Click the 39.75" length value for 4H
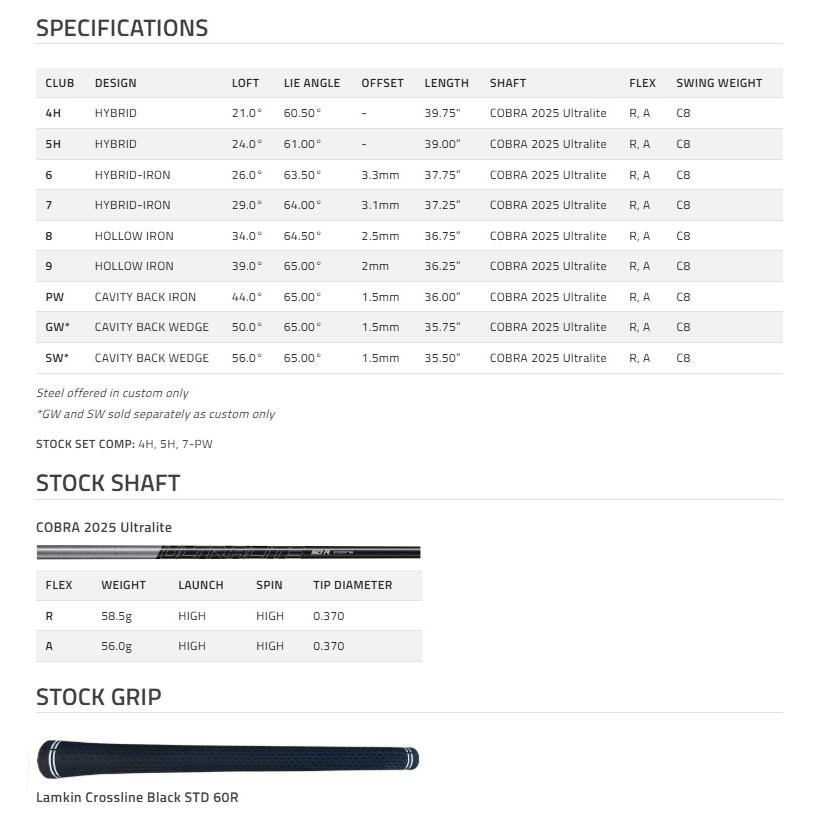 [x=442, y=113]
